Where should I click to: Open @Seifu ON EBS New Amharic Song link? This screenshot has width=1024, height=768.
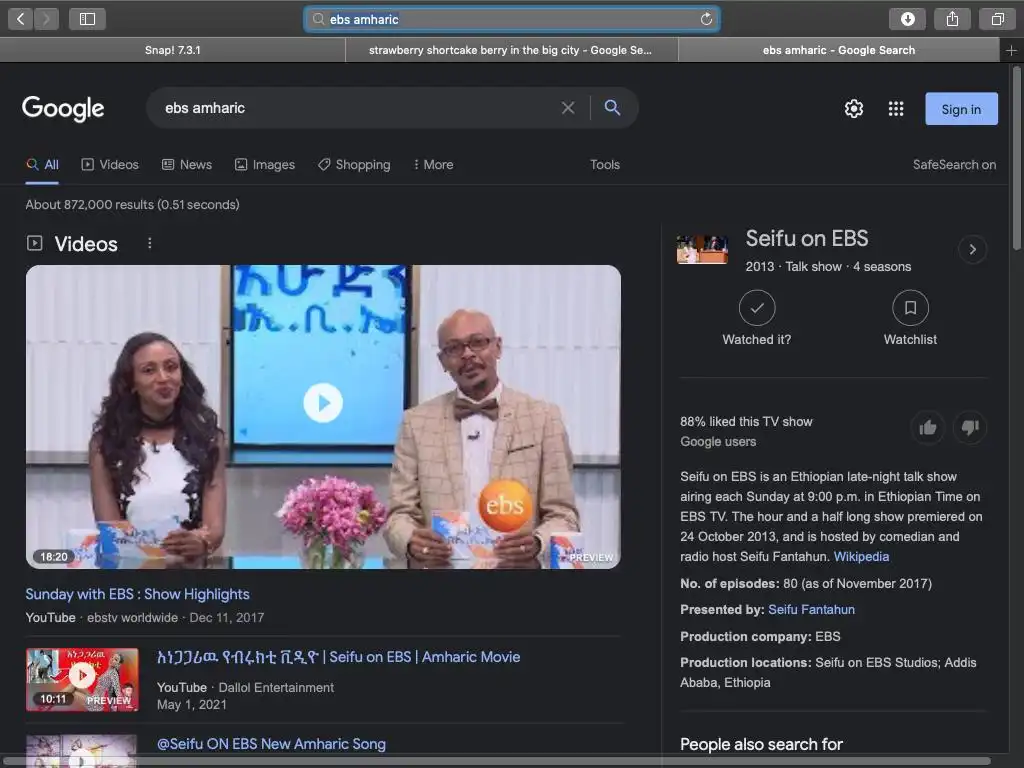(x=271, y=744)
